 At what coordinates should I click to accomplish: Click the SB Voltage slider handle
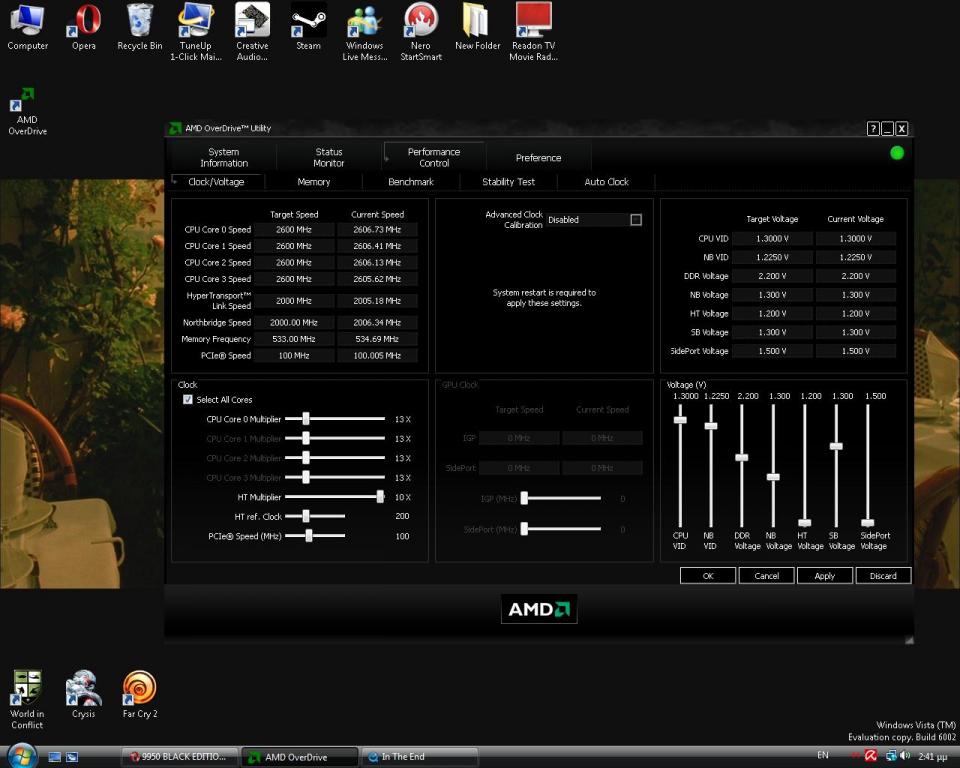click(x=836, y=446)
